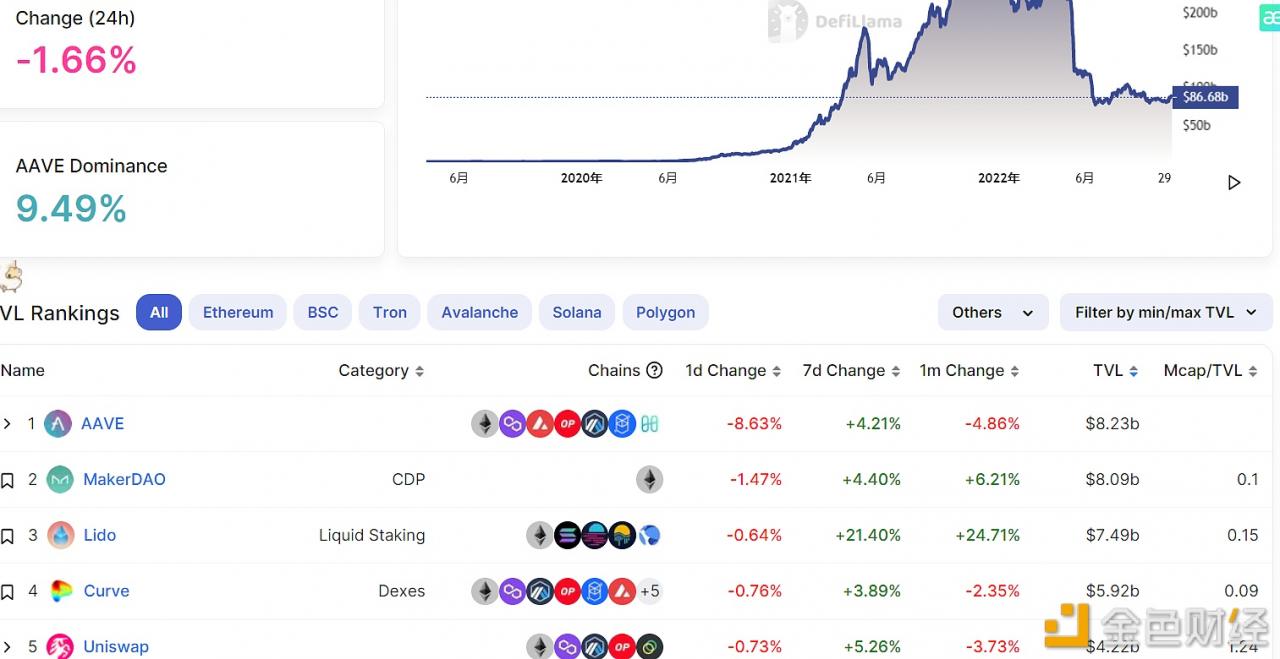1280x659 pixels.
Task: Switch to the Solana rankings tab
Action: pyautogui.click(x=576, y=312)
